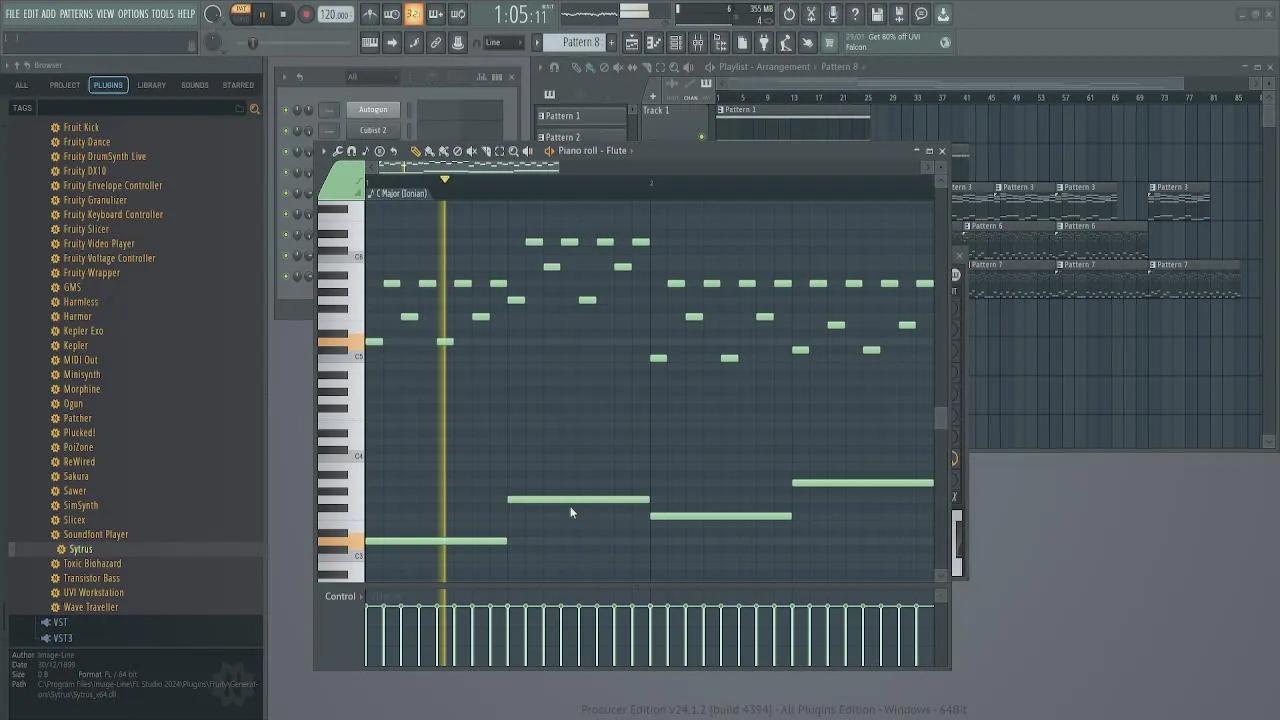Click the red Record button
Image resolution: width=1280 pixels, height=720 pixels.
[x=306, y=14]
